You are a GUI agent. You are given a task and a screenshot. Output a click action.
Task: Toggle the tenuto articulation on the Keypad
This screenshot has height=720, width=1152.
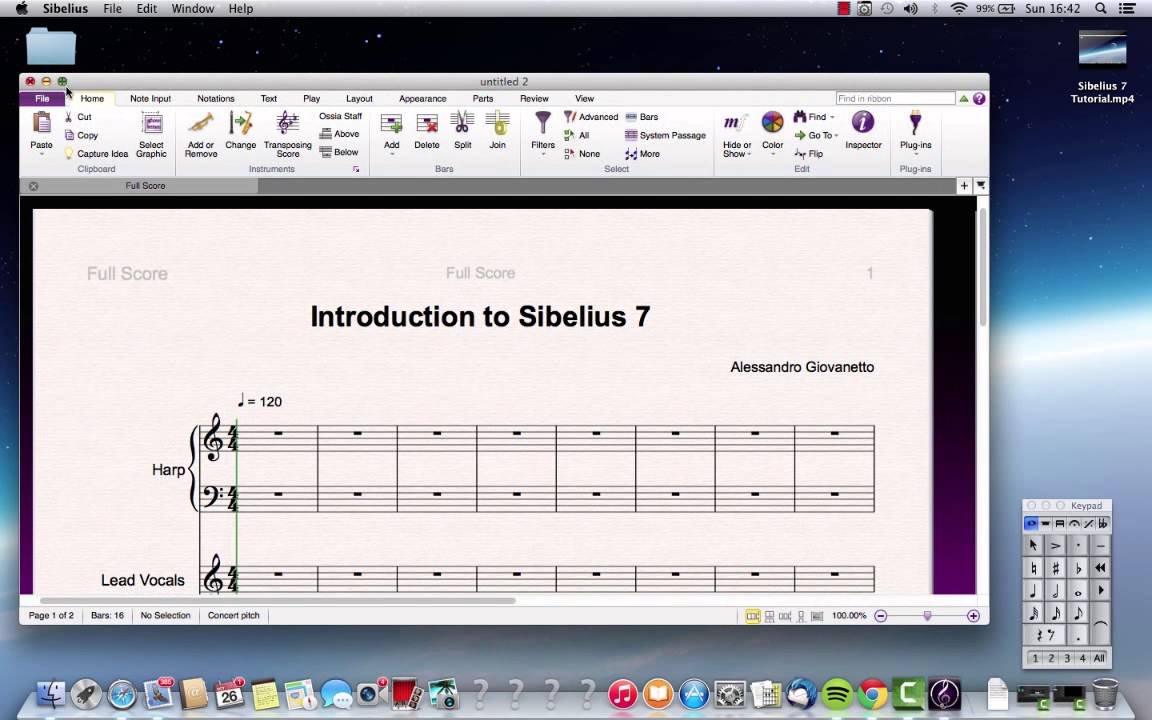[1101, 545]
